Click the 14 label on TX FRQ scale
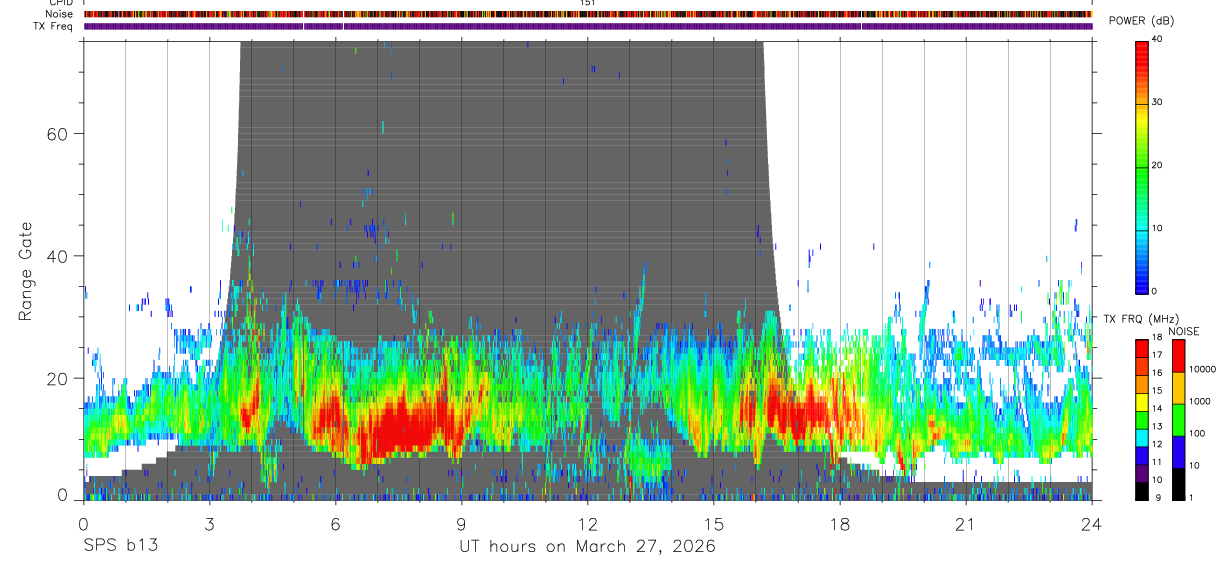 [1158, 408]
